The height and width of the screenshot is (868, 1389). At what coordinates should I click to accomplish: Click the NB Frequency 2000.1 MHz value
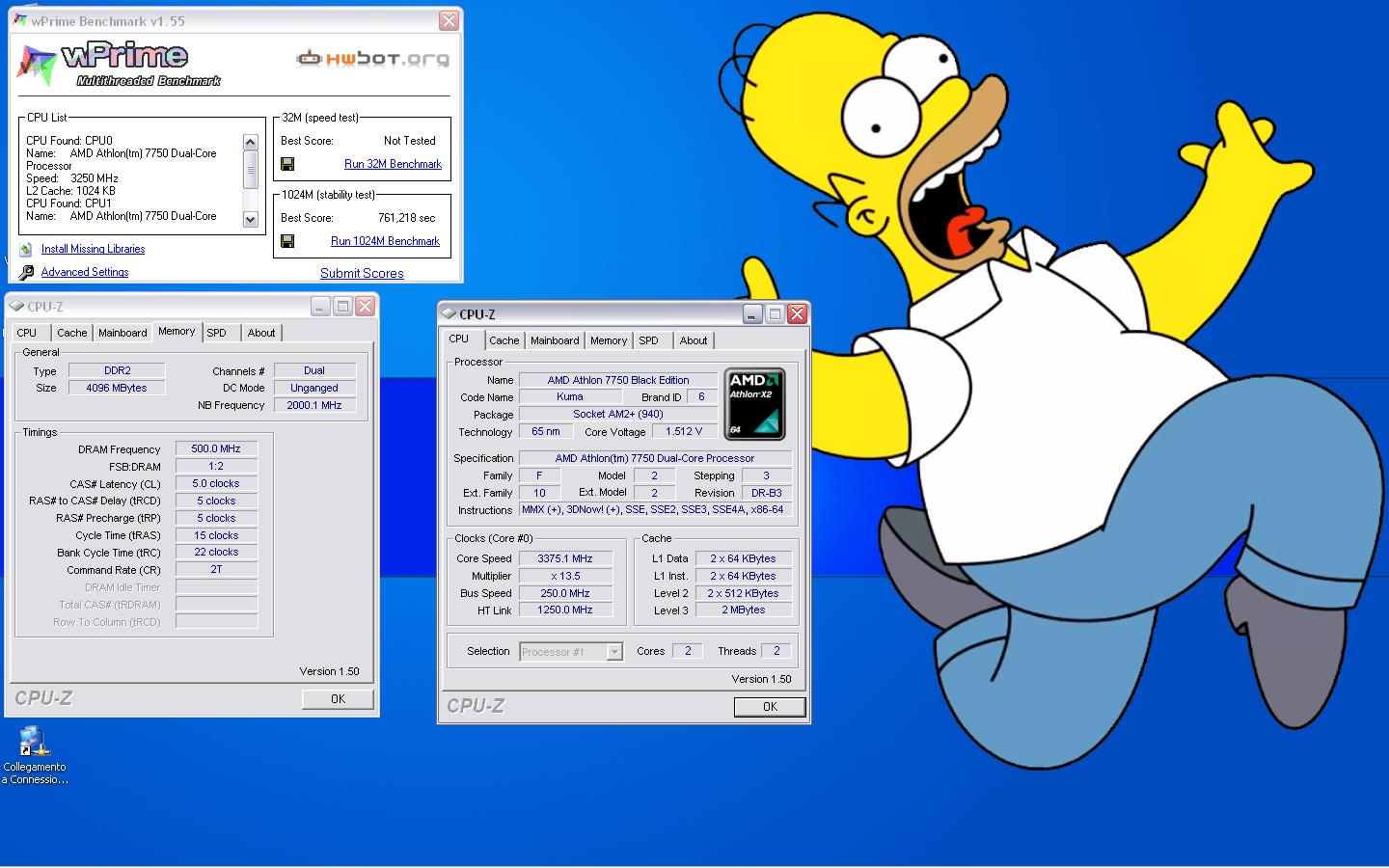(314, 405)
